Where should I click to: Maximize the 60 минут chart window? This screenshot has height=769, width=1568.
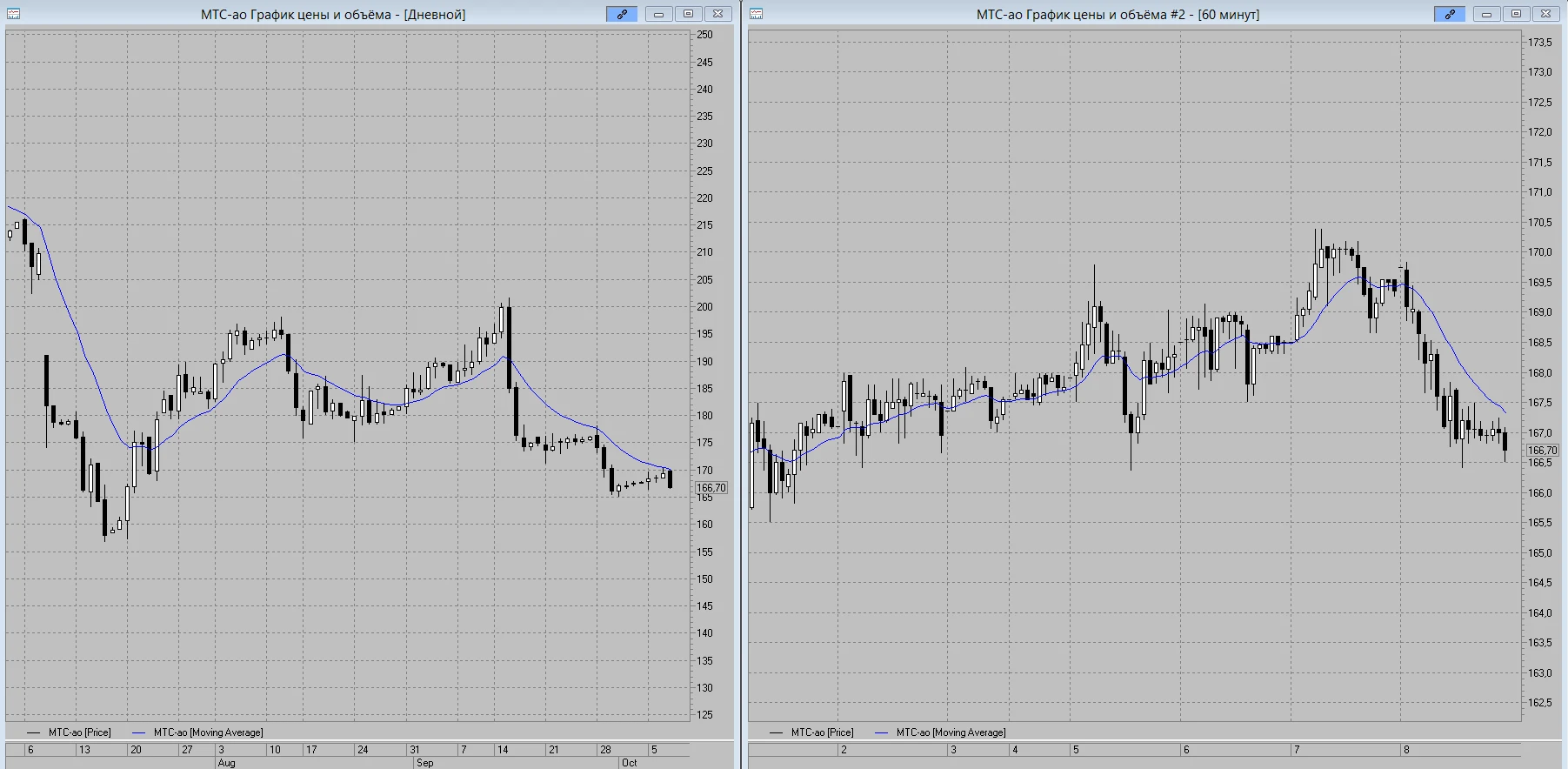click(x=1516, y=14)
